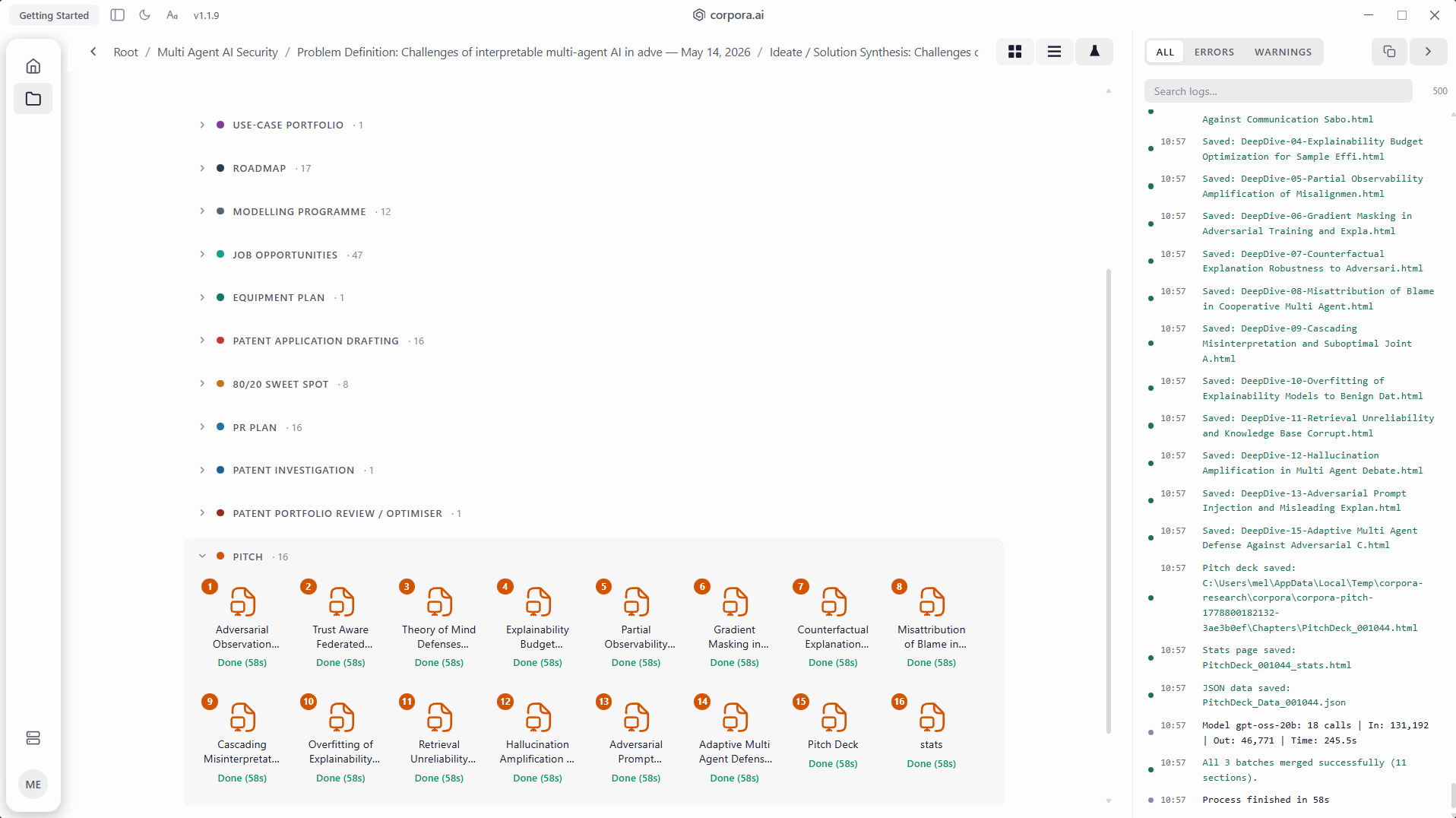Open font size Aa icon

tap(173, 15)
